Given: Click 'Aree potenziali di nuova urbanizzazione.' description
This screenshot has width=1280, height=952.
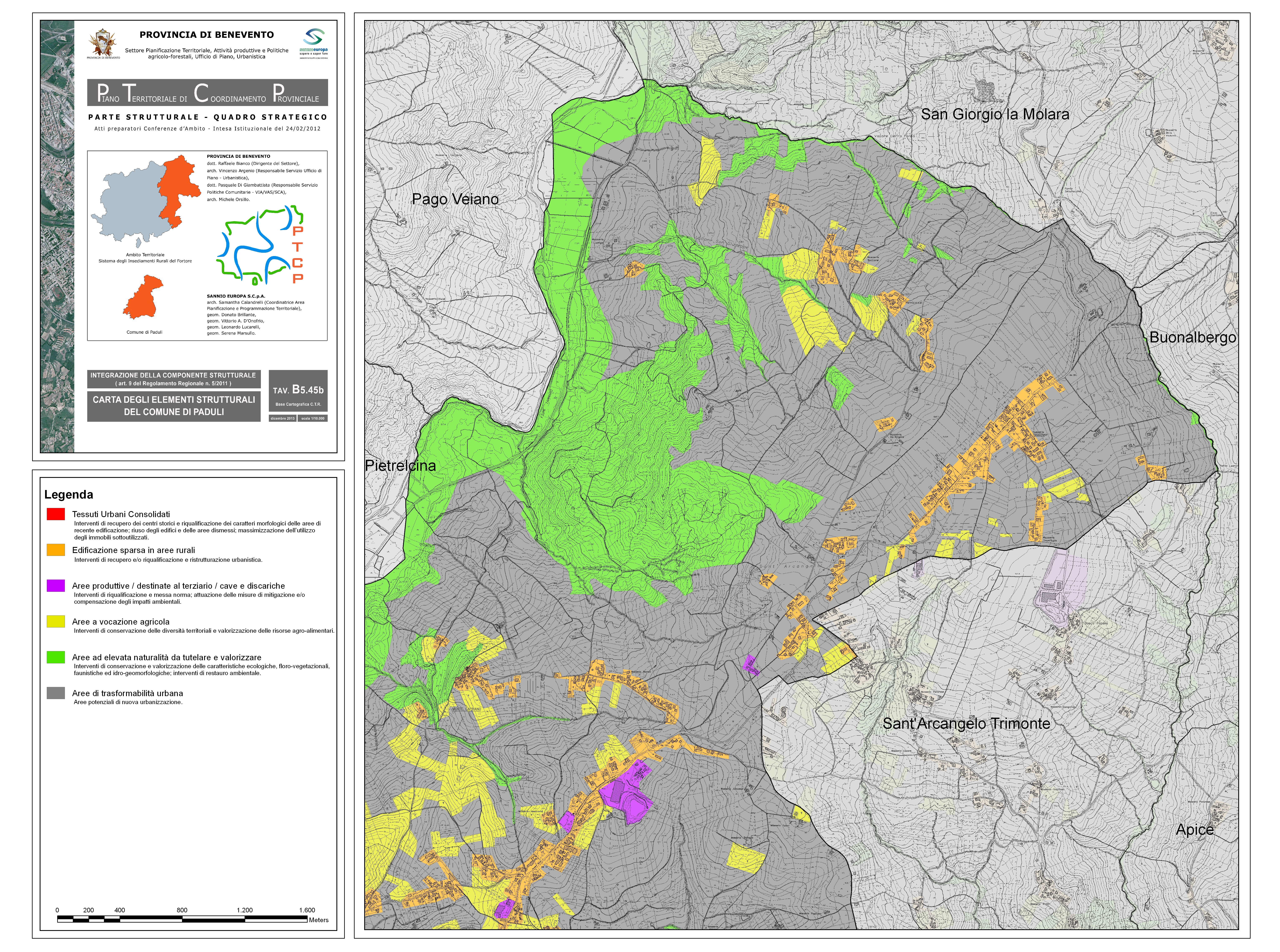Looking at the screenshot, I should coord(128,702).
